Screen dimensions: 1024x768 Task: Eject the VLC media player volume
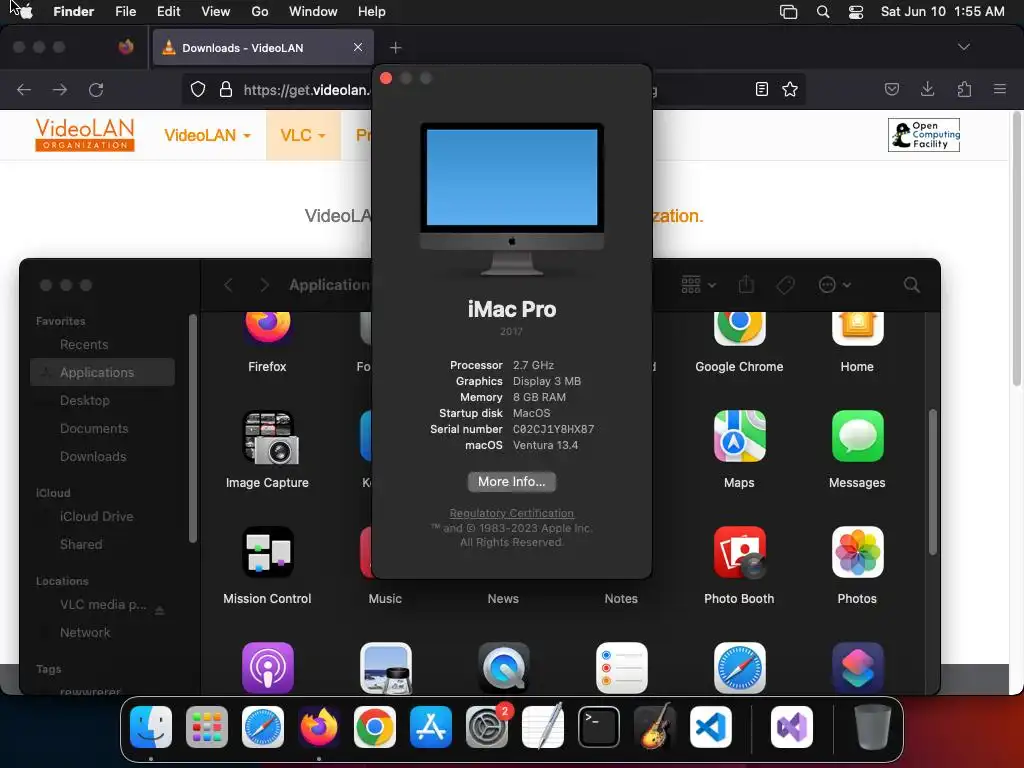[x=159, y=611]
